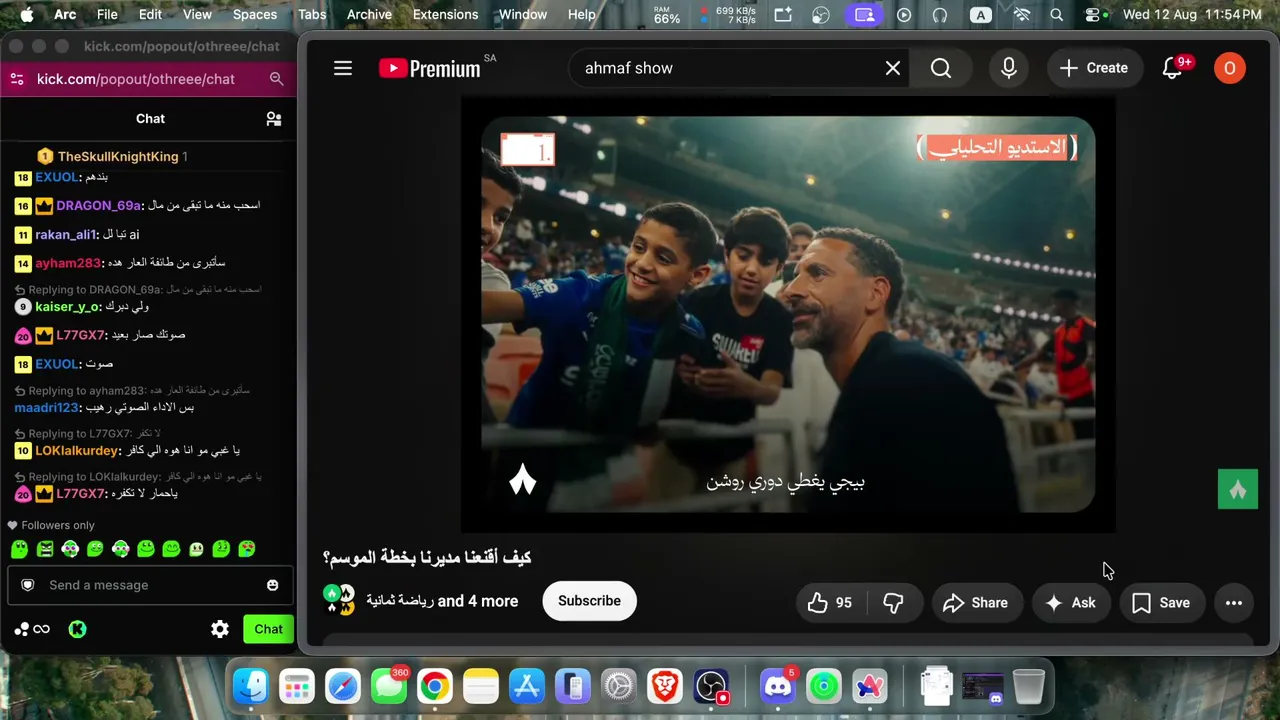Viewport: 1280px width, 720px height.
Task: Open DRAGON_69a user profile in chat
Action: (98, 206)
